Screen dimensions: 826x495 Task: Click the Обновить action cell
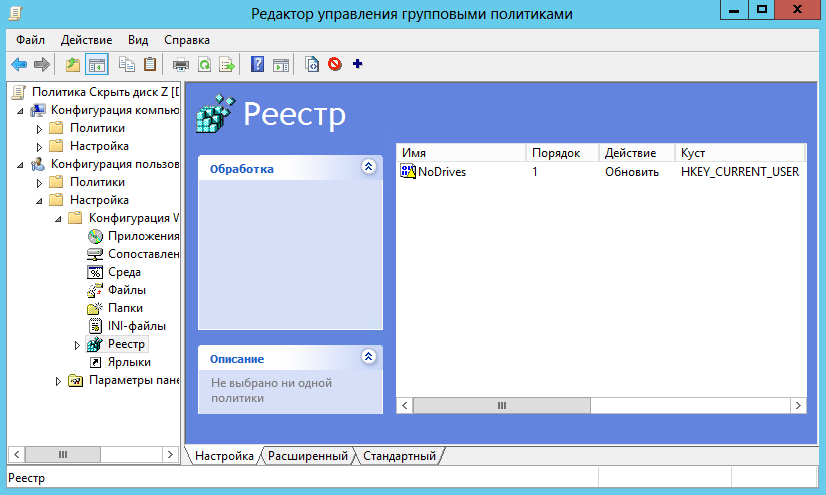[x=632, y=172]
